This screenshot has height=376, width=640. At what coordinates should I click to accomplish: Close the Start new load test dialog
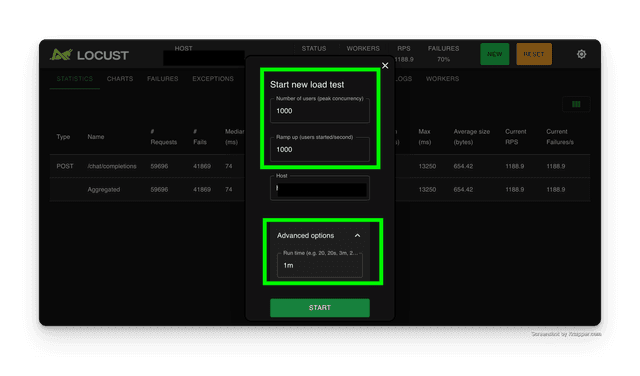(385, 65)
